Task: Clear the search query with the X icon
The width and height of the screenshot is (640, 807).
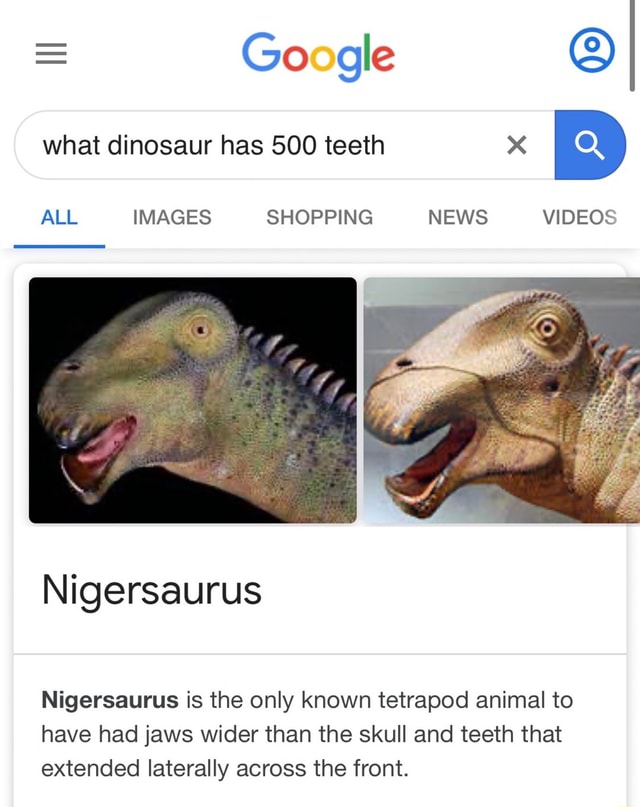Action: click(516, 145)
